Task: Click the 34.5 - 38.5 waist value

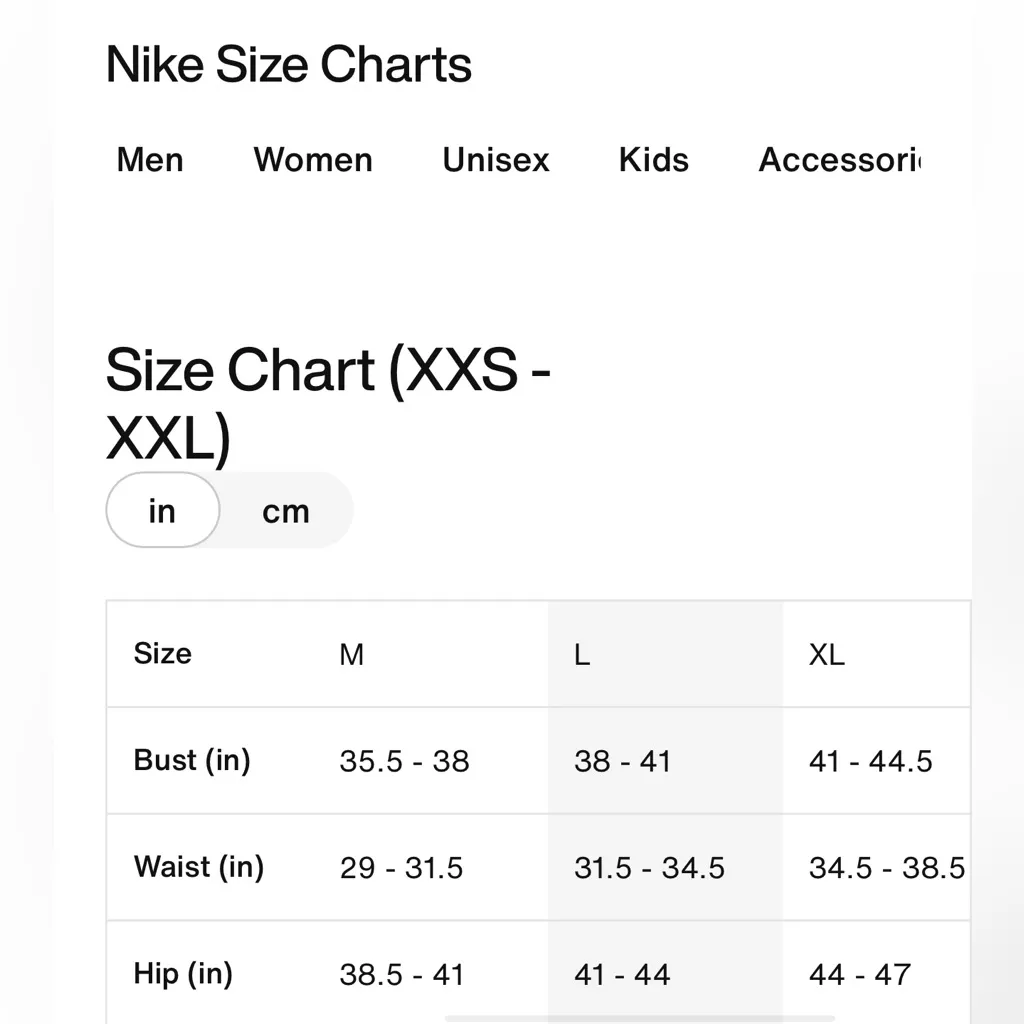Action: [887, 868]
